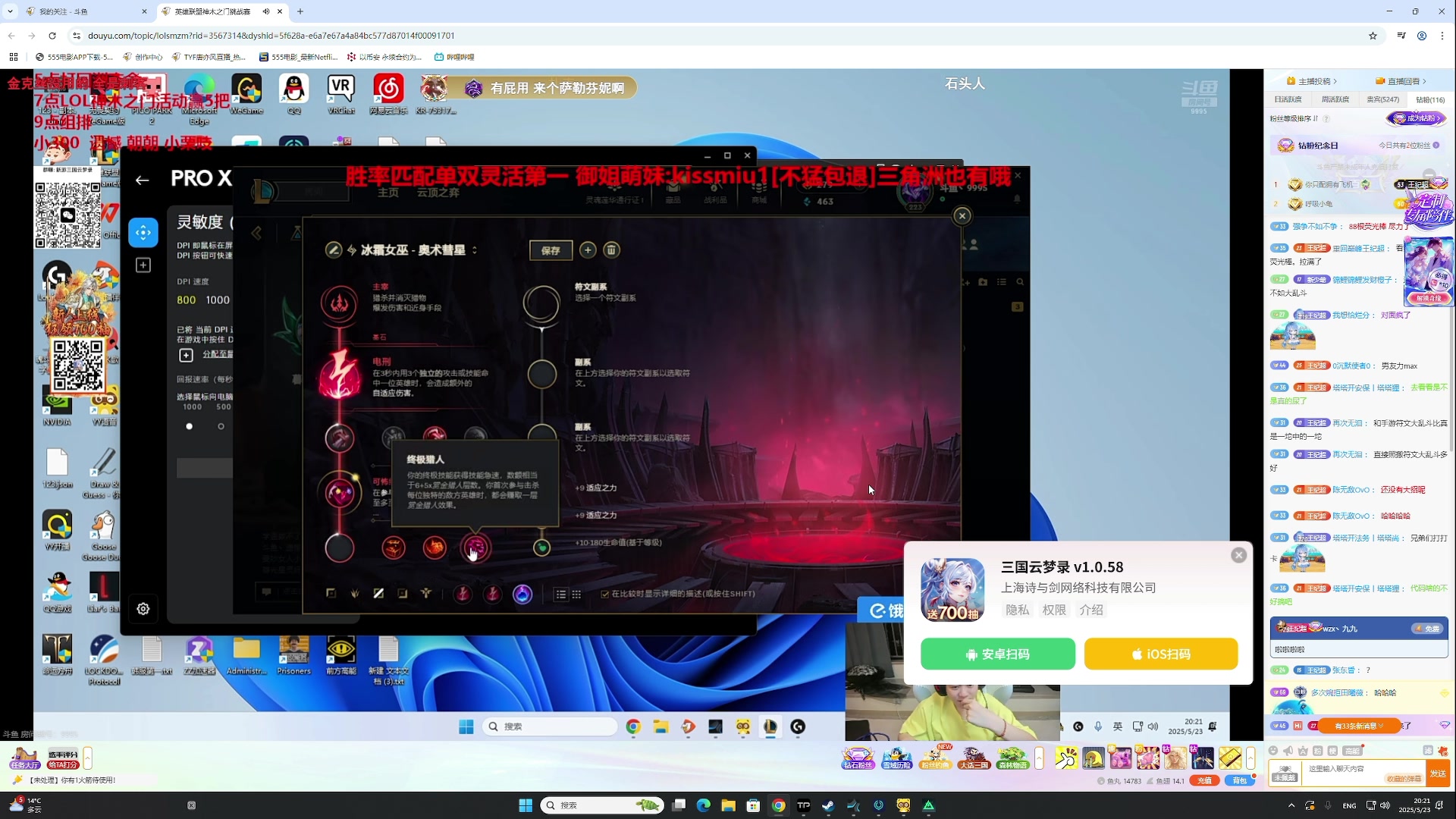Toggle detailed description checkbox 在比较时显示详细的描述

pos(605,594)
